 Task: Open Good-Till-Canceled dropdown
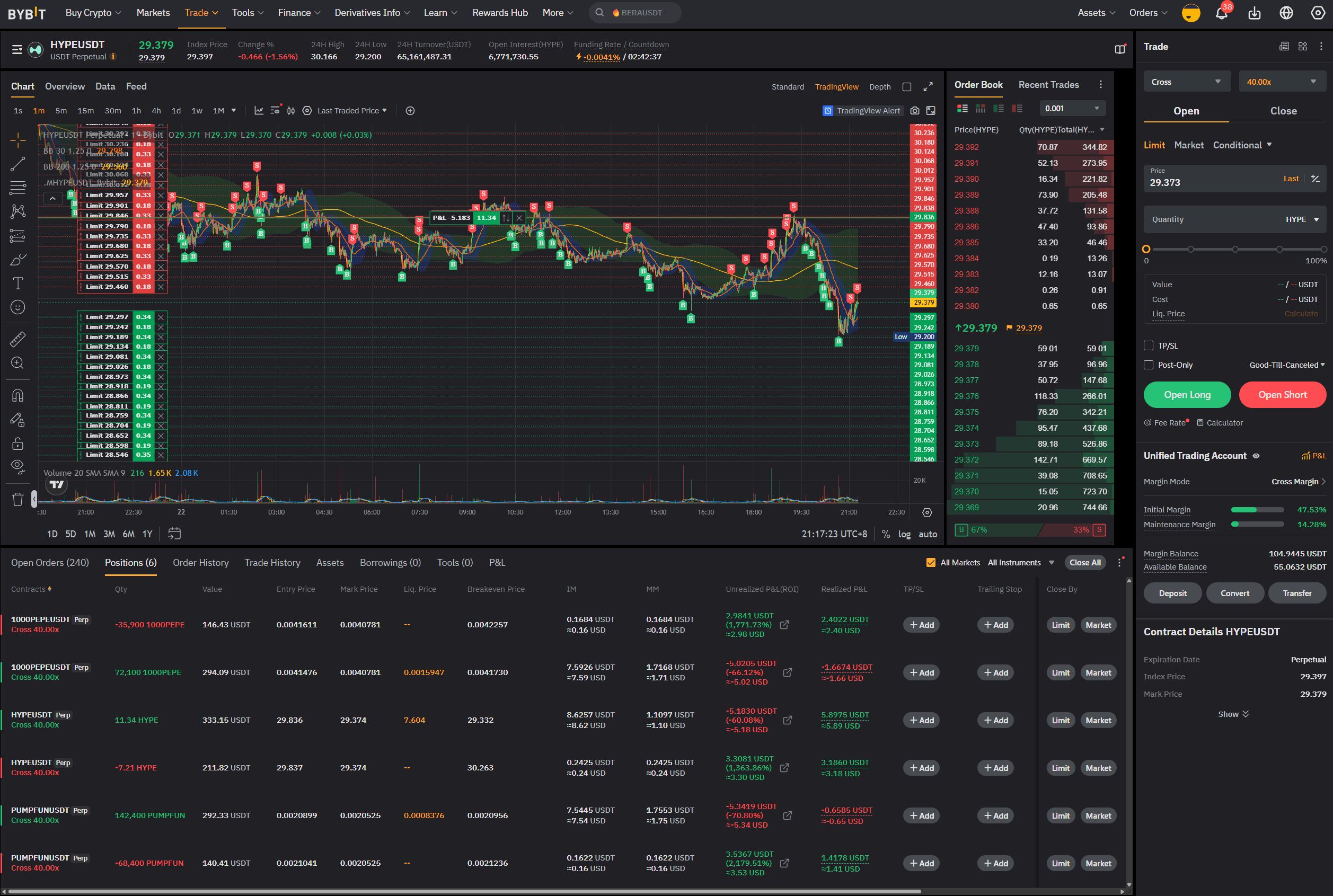(1287, 365)
